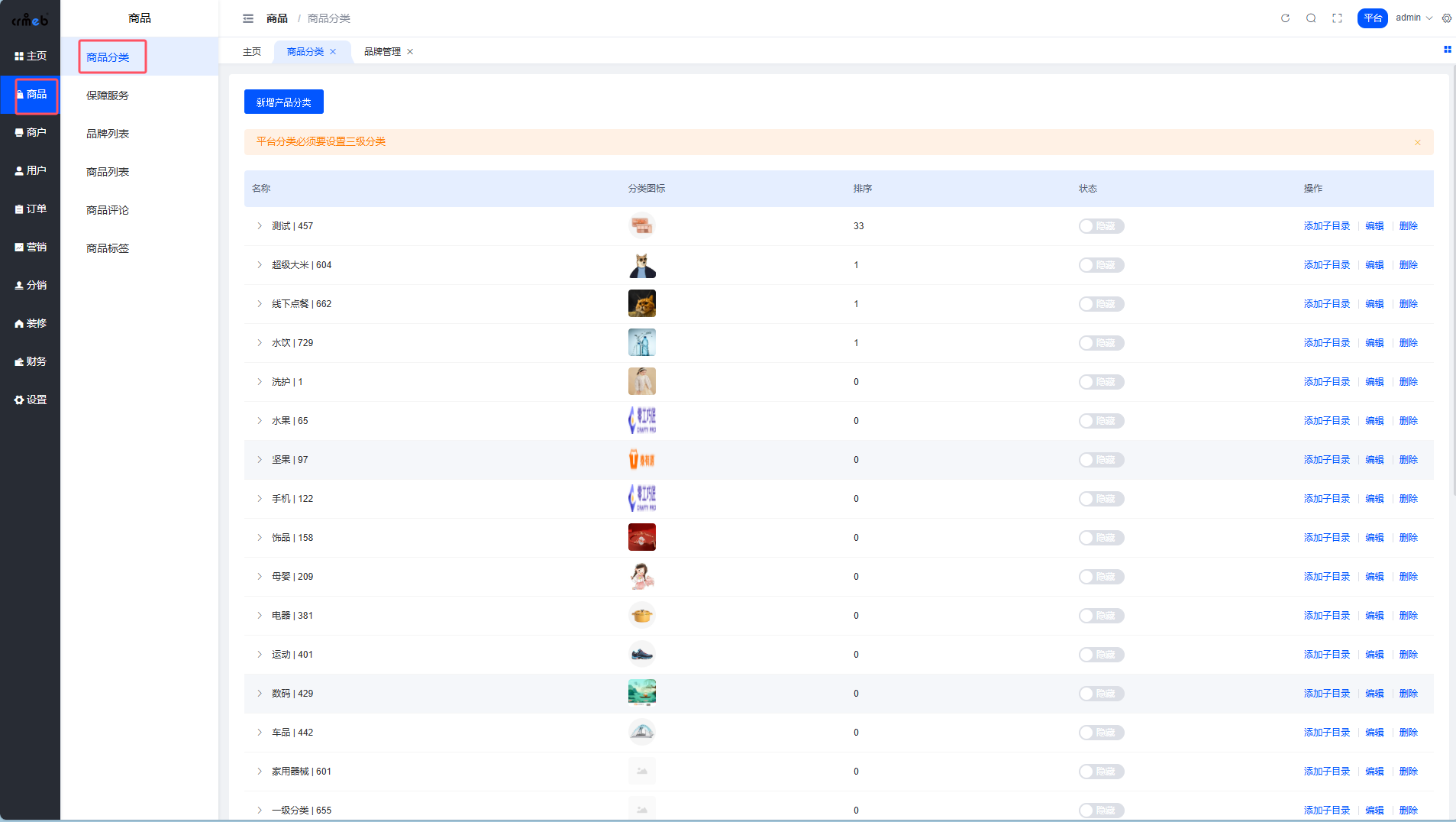
Task: Open the settings gear beside admin
Action: pyautogui.click(x=1446, y=18)
